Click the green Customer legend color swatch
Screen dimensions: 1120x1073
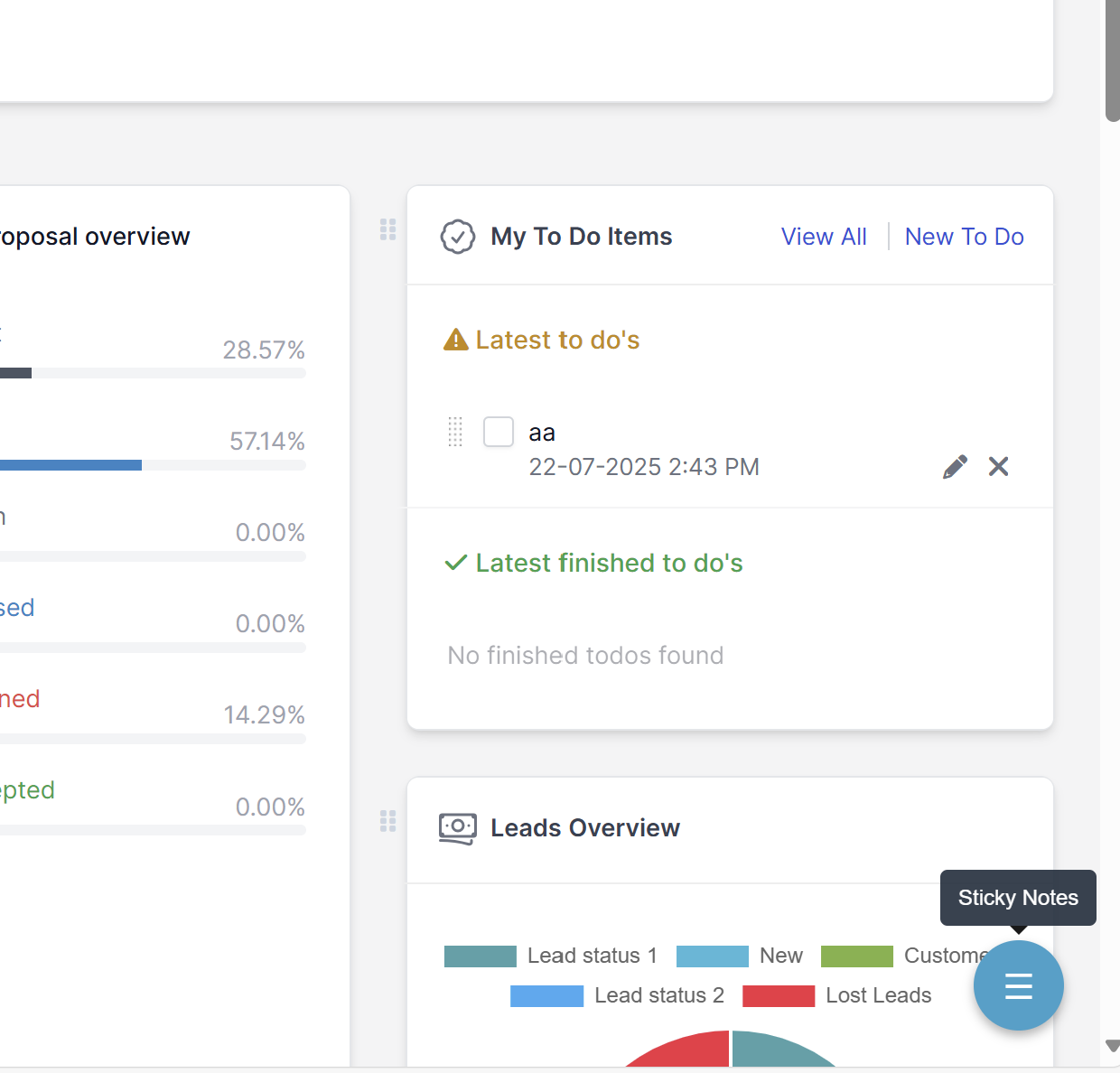[x=856, y=956]
